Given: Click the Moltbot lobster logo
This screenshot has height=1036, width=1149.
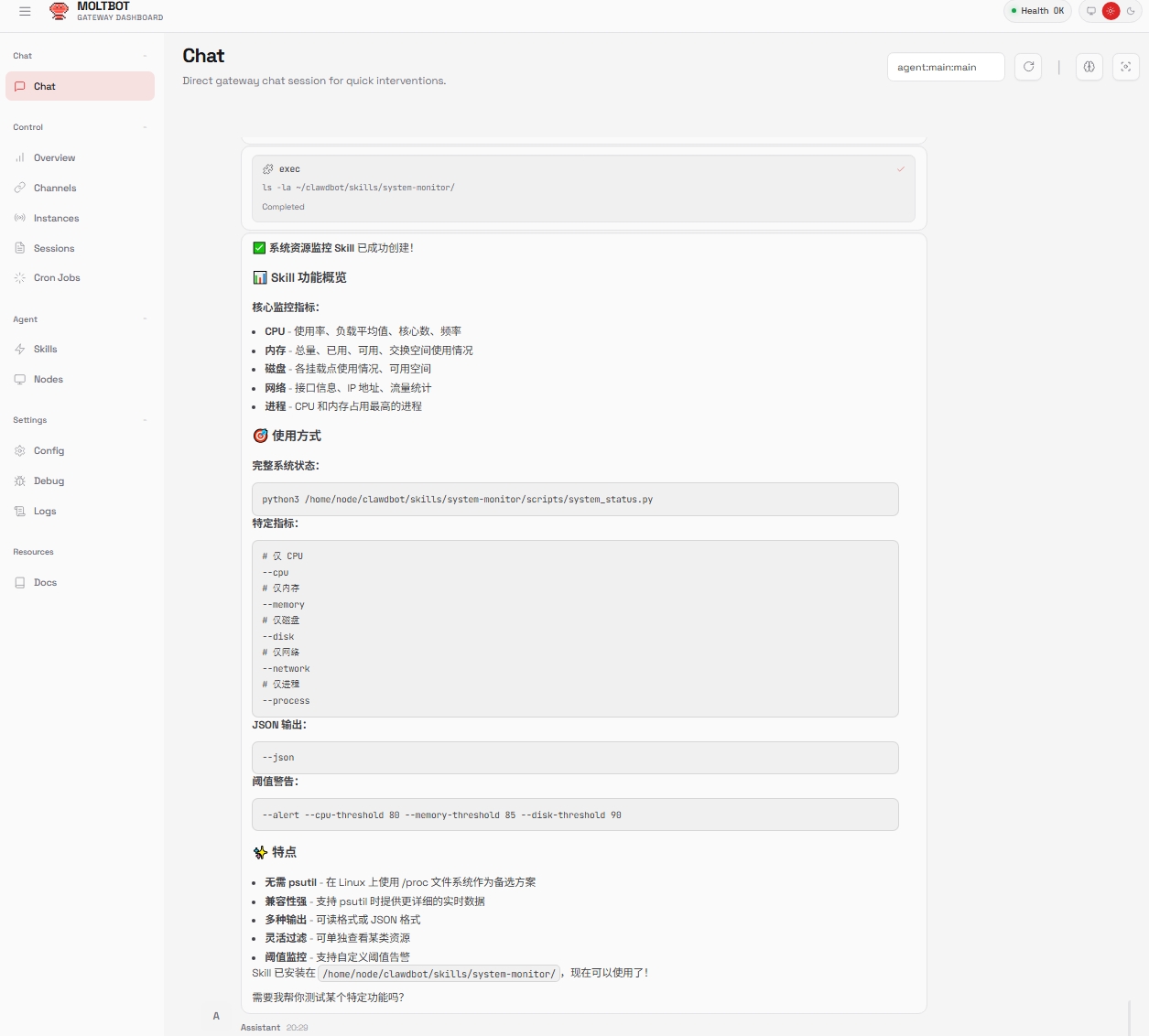Looking at the screenshot, I should [x=59, y=11].
